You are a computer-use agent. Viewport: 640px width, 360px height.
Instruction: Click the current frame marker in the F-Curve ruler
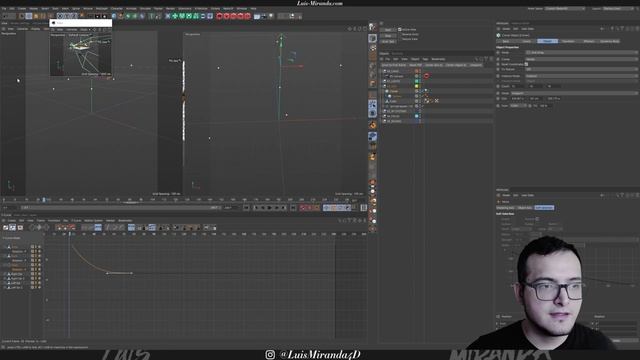pyautogui.click(x=69, y=234)
